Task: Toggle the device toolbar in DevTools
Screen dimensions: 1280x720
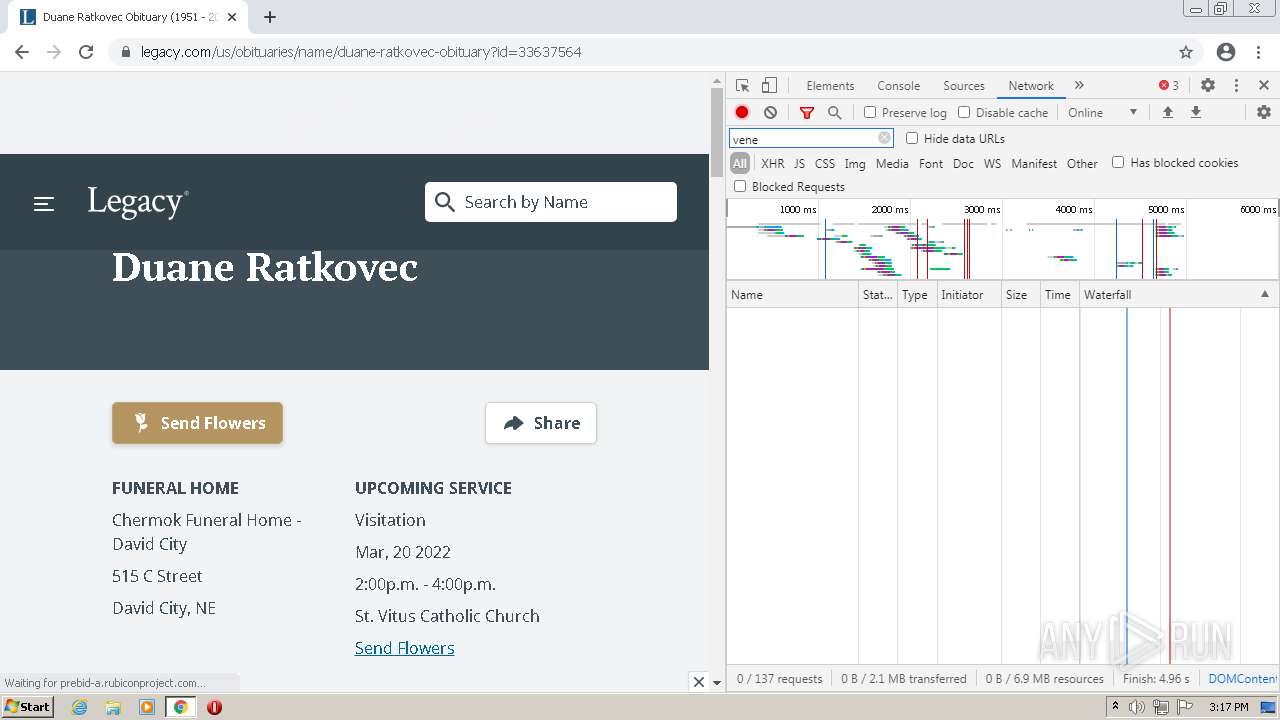Action: tap(769, 86)
